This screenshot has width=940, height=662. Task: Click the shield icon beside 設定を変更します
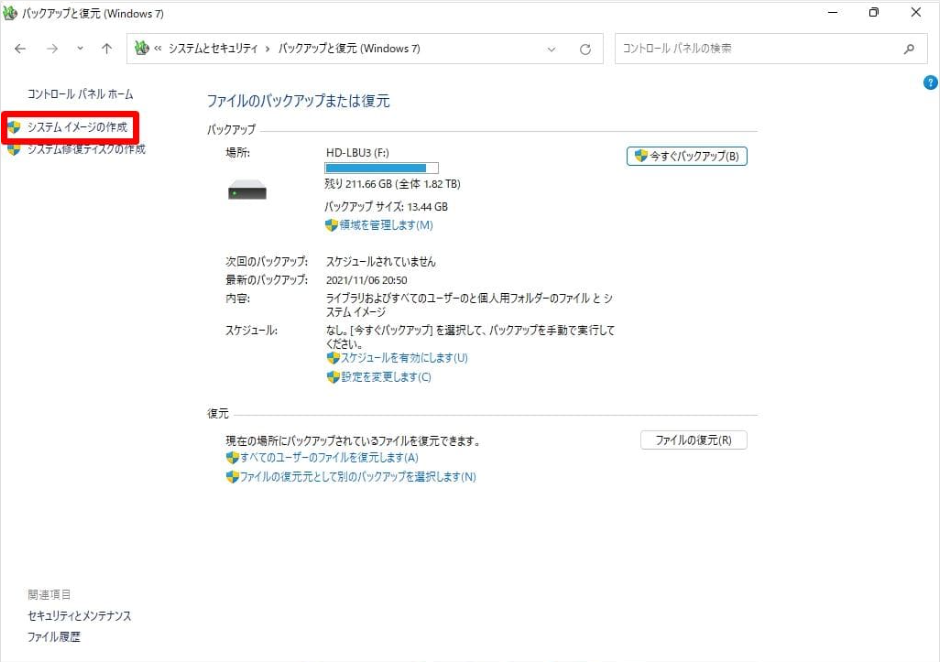333,377
